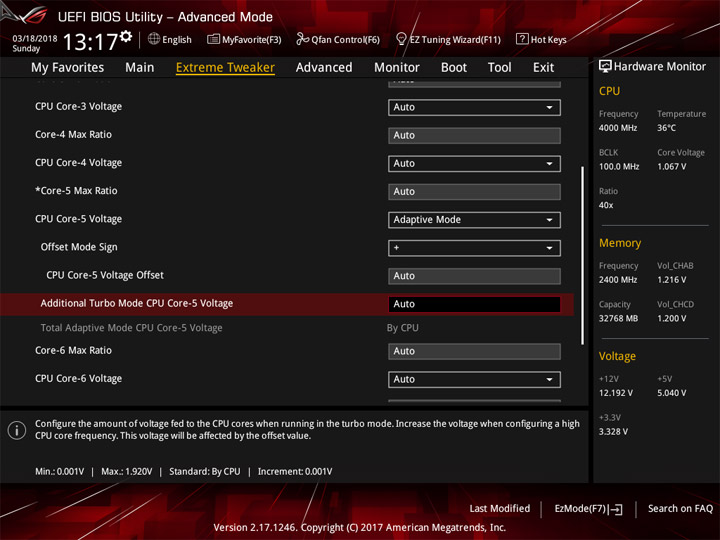Click the info icon beside help text
Image resolution: width=720 pixels, height=540 pixels.
tap(17, 430)
